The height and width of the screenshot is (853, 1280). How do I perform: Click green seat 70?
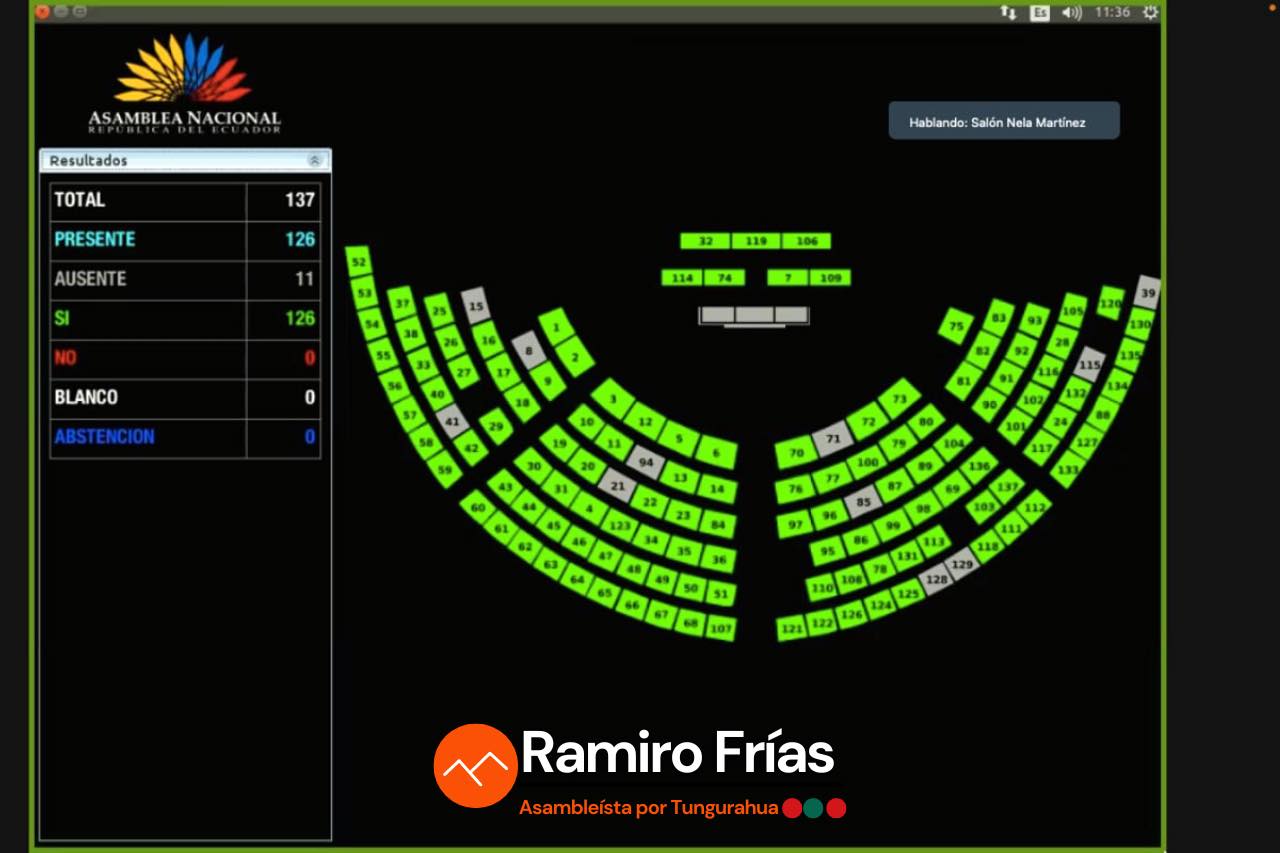point(796,453)
